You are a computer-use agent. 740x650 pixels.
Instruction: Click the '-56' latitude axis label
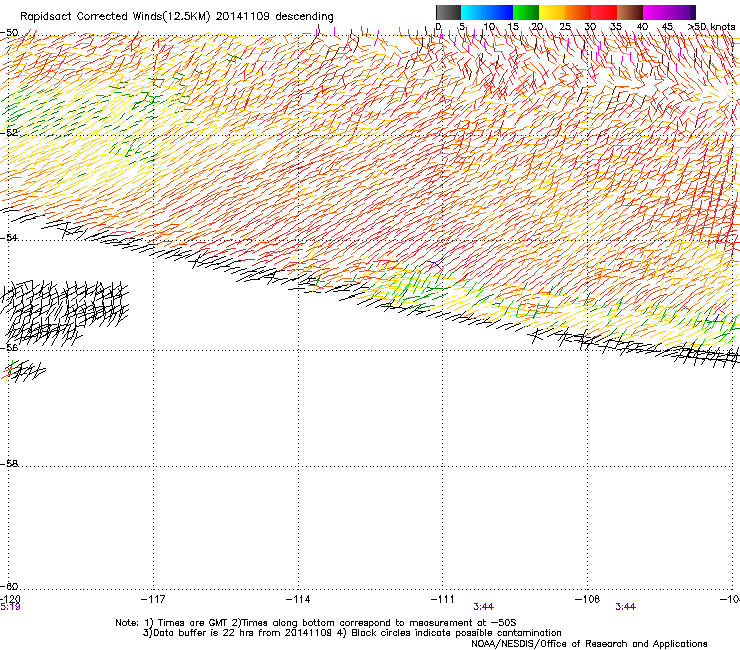[9, 347]
